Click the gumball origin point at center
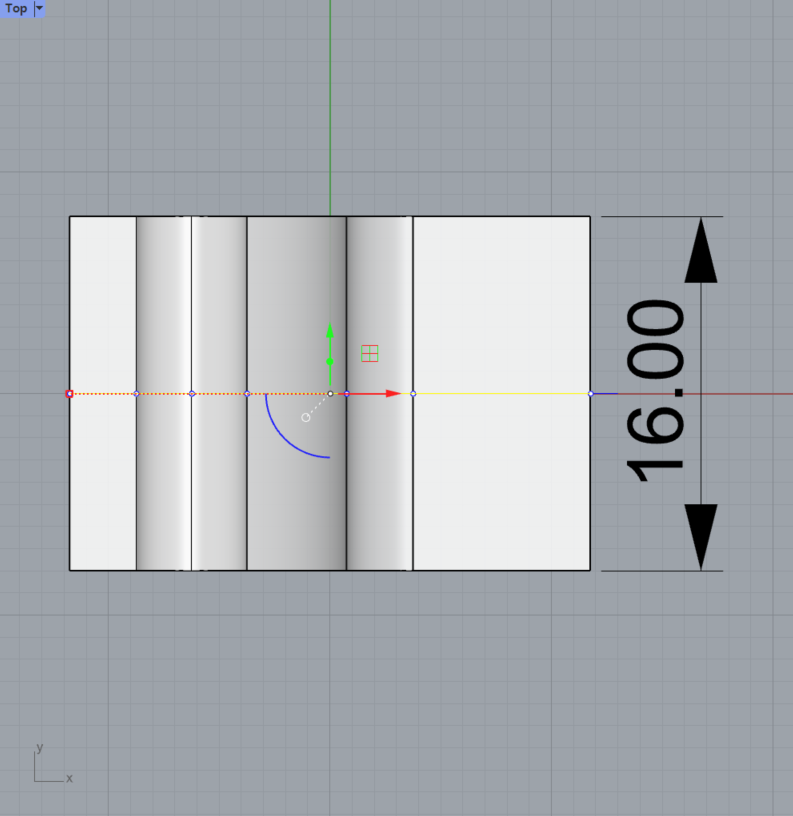The height and width of the screenshot is (816, 793). 330,394
